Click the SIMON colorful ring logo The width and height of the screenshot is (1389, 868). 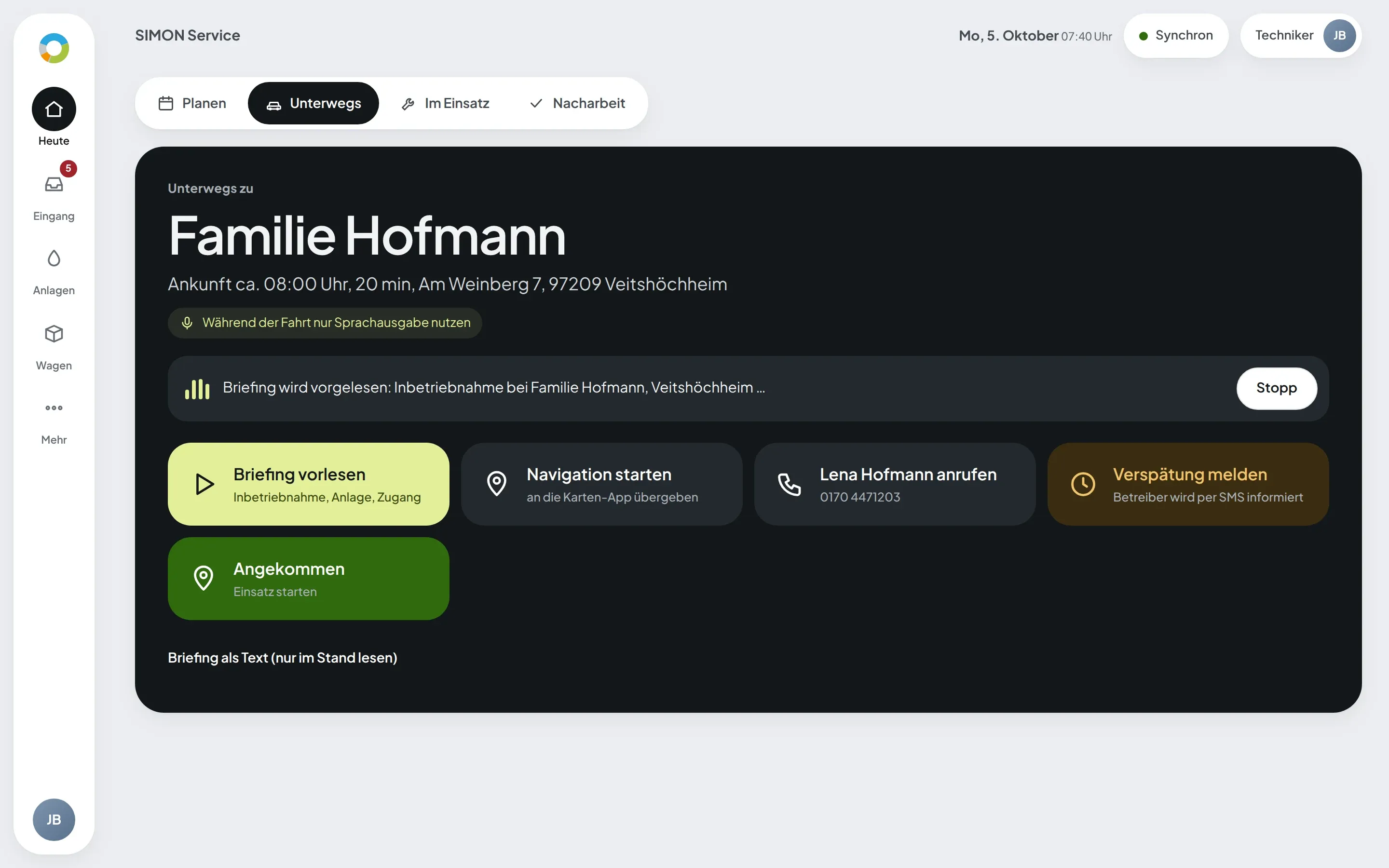click(54, 48)
